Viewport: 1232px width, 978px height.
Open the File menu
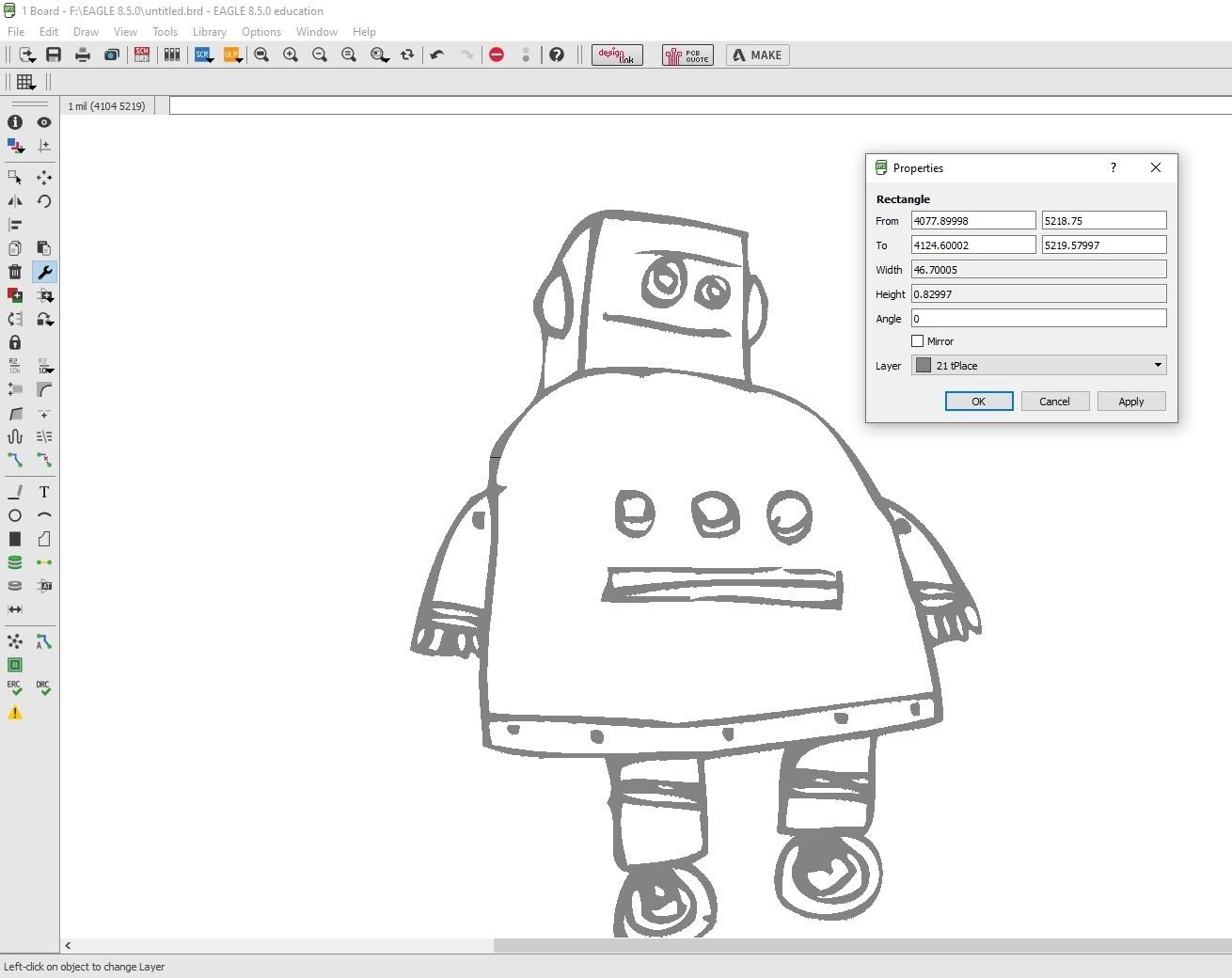(x=16, y=31)
